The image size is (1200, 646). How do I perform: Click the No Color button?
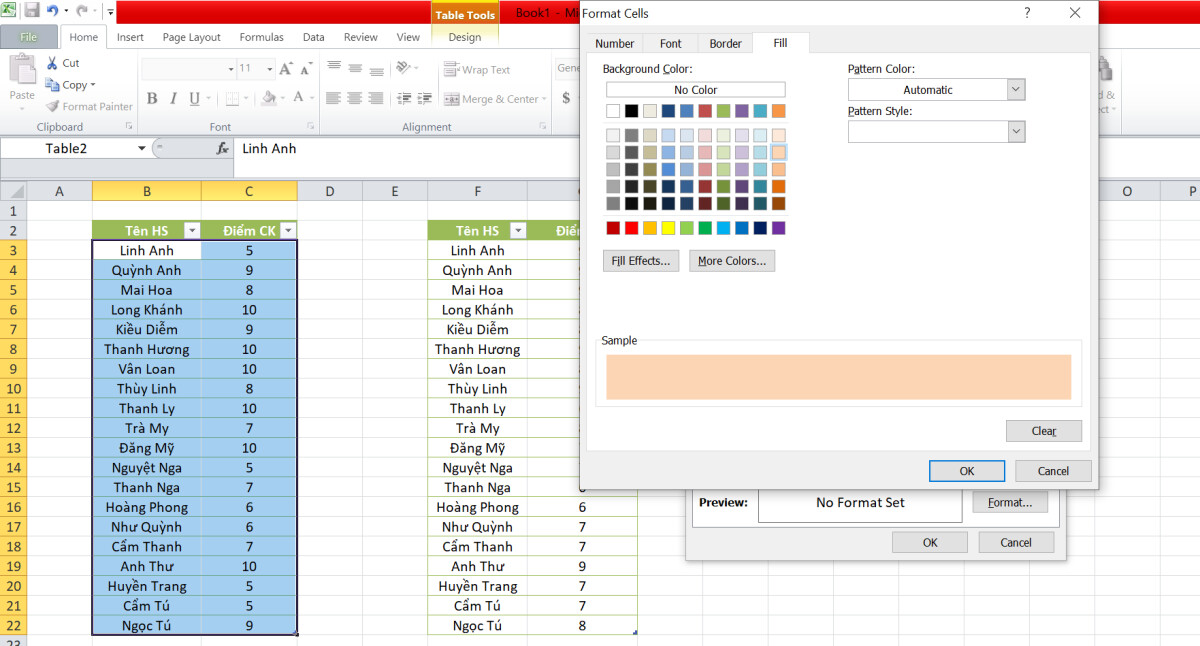695,89
